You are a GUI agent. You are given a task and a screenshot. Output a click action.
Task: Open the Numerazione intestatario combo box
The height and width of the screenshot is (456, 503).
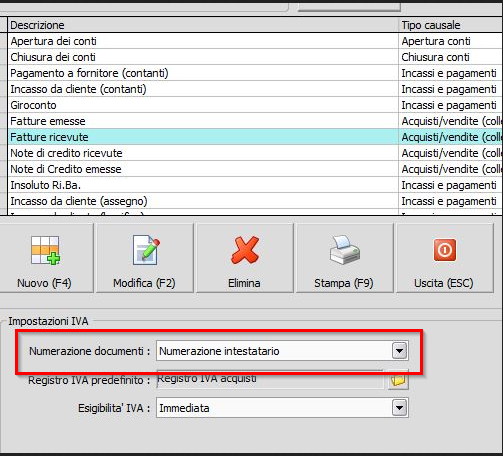click(x=282, y=351)
